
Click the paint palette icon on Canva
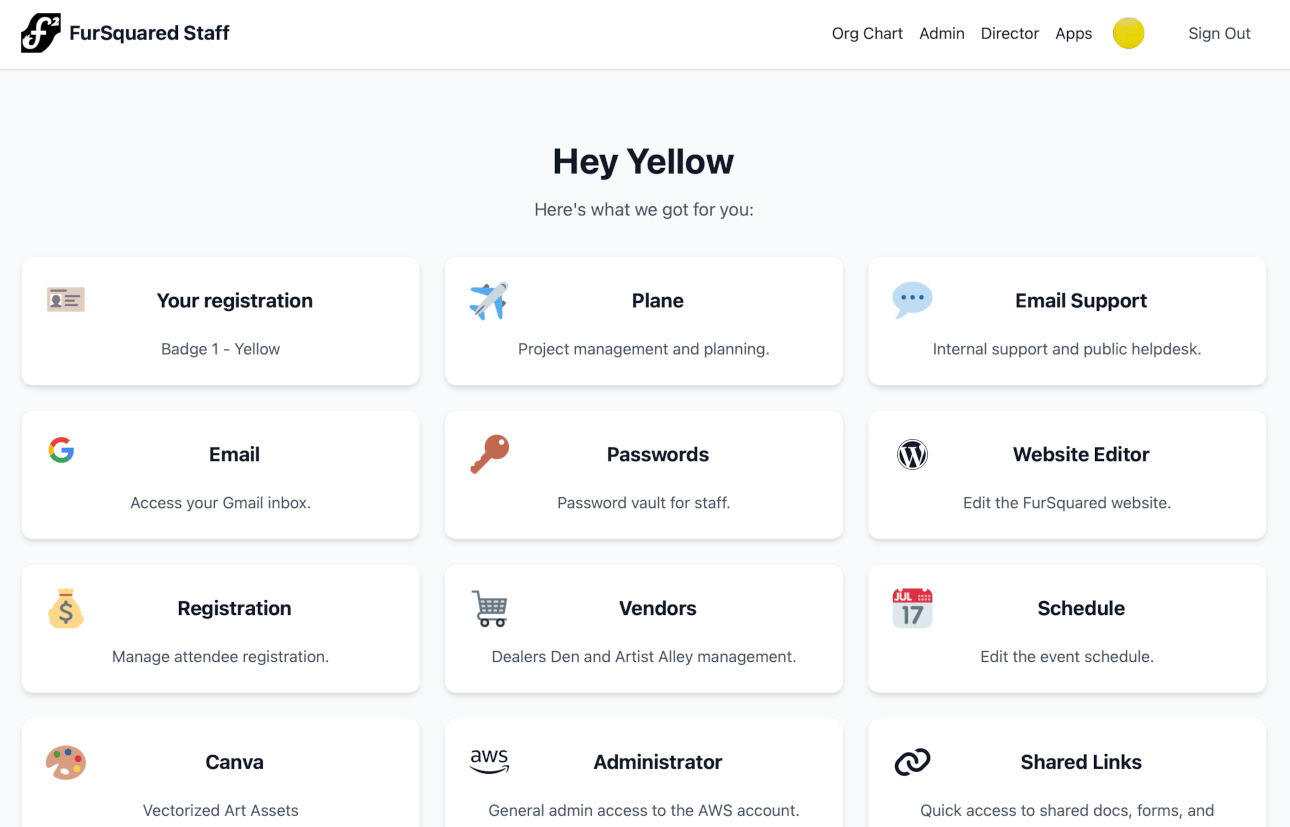[x=66, y=762]
